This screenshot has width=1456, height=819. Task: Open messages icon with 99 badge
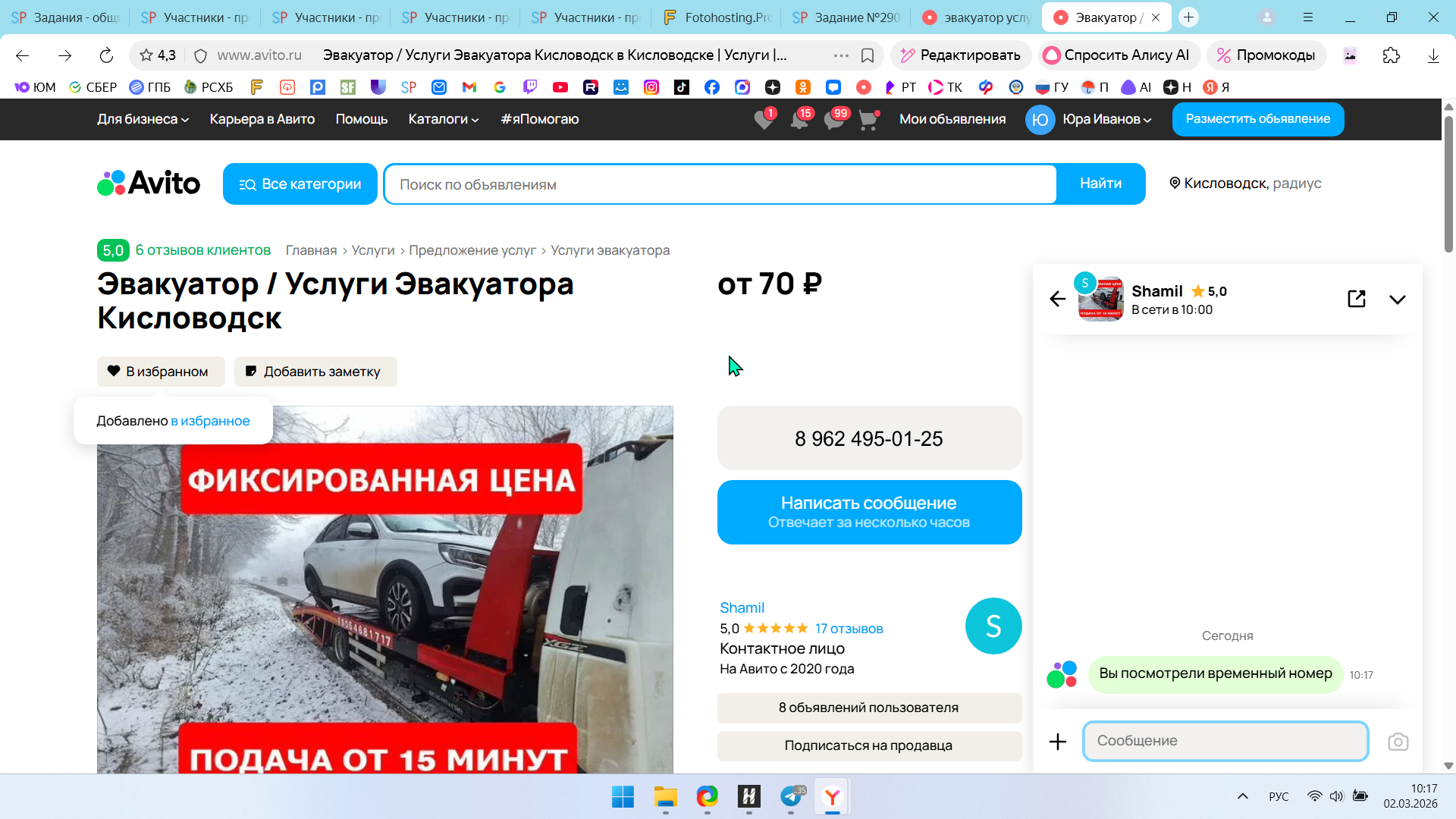833,120
